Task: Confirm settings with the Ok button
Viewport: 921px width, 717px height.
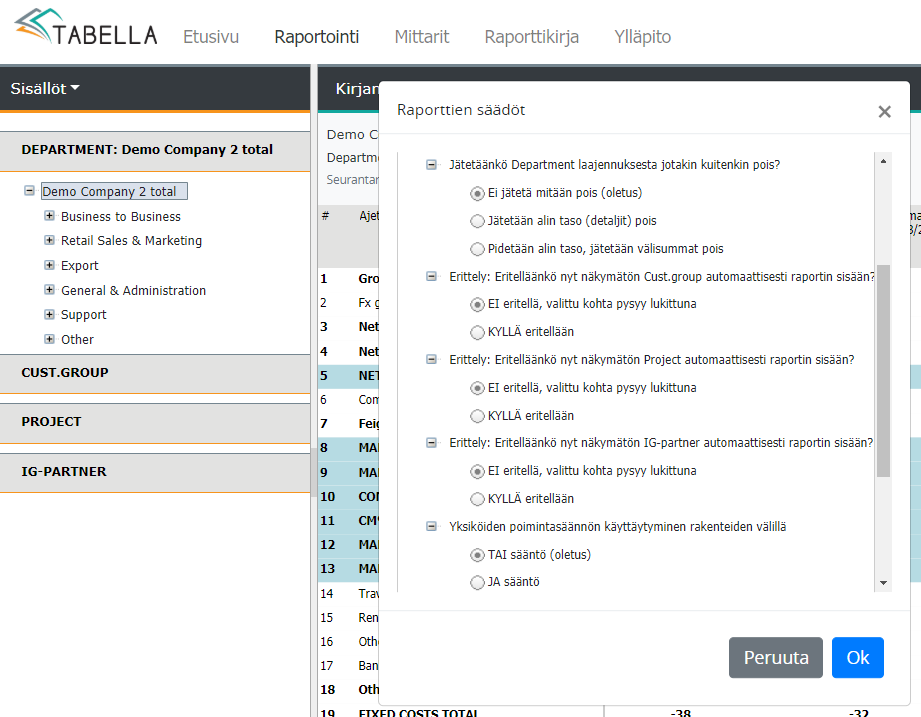Action: (857, 657)
